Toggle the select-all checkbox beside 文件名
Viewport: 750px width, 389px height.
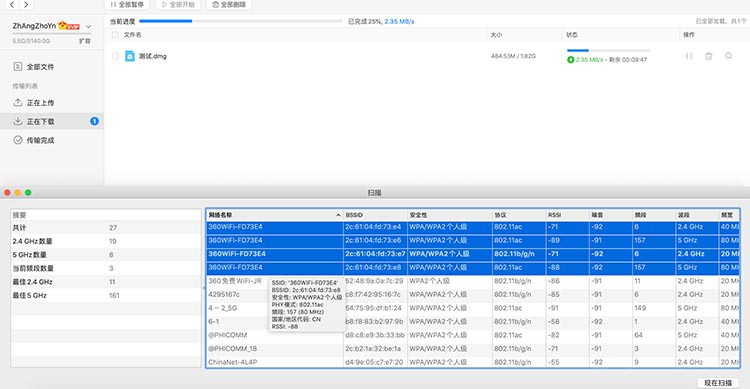coord(115,34)
